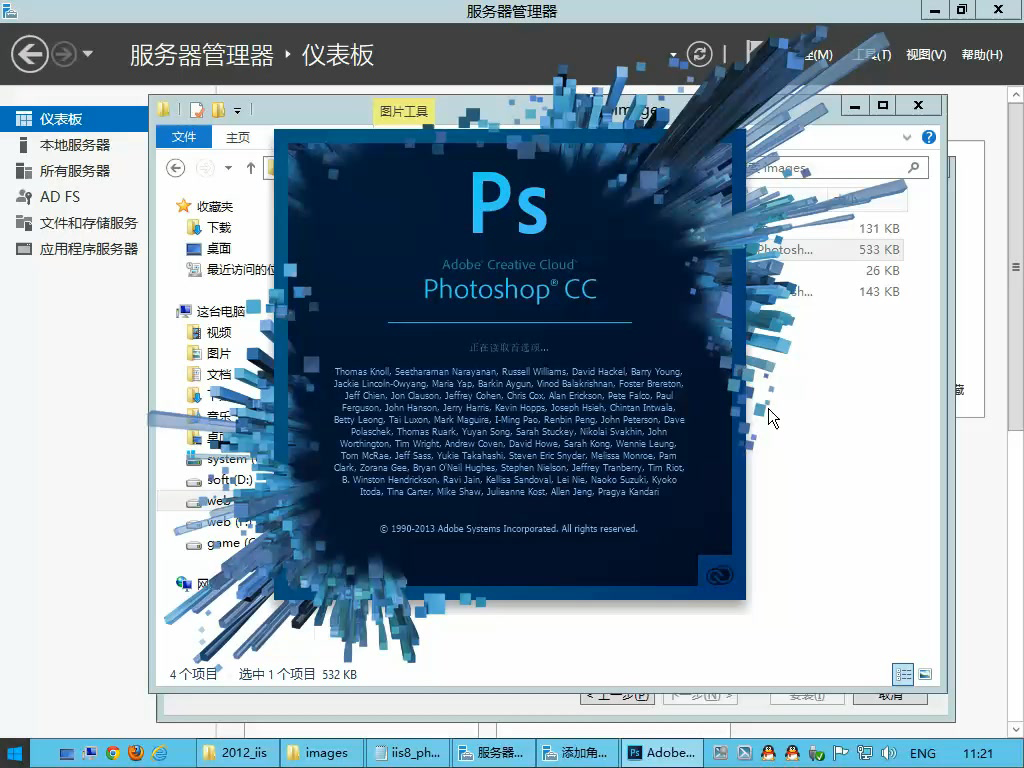Open Server Manager navigation history dropdown

88,54
